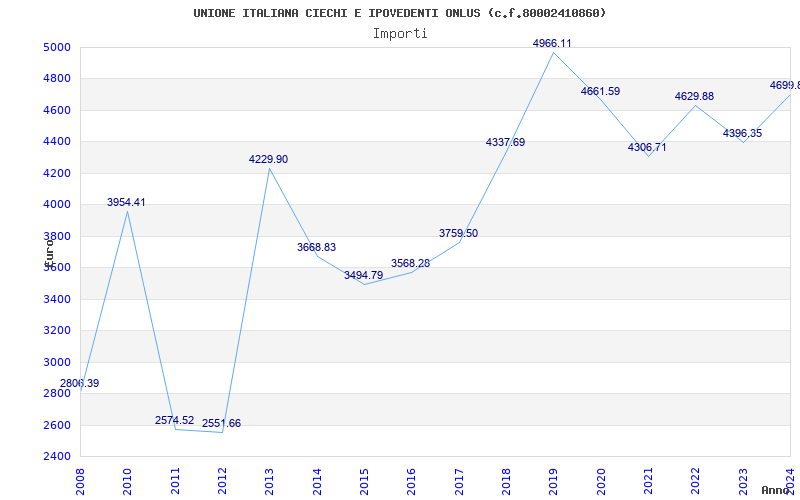This screenshot has width=800, height=500.
Task: Click the 3668.83 data label
Action: pyautogui.click(x=316, y=247)
